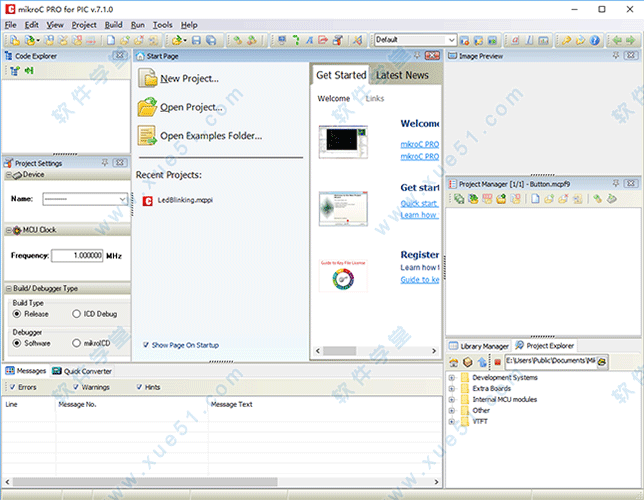Screen dimensions: 644x500
Task: Click the Save All files icon
Action: (x=211, y=40)
